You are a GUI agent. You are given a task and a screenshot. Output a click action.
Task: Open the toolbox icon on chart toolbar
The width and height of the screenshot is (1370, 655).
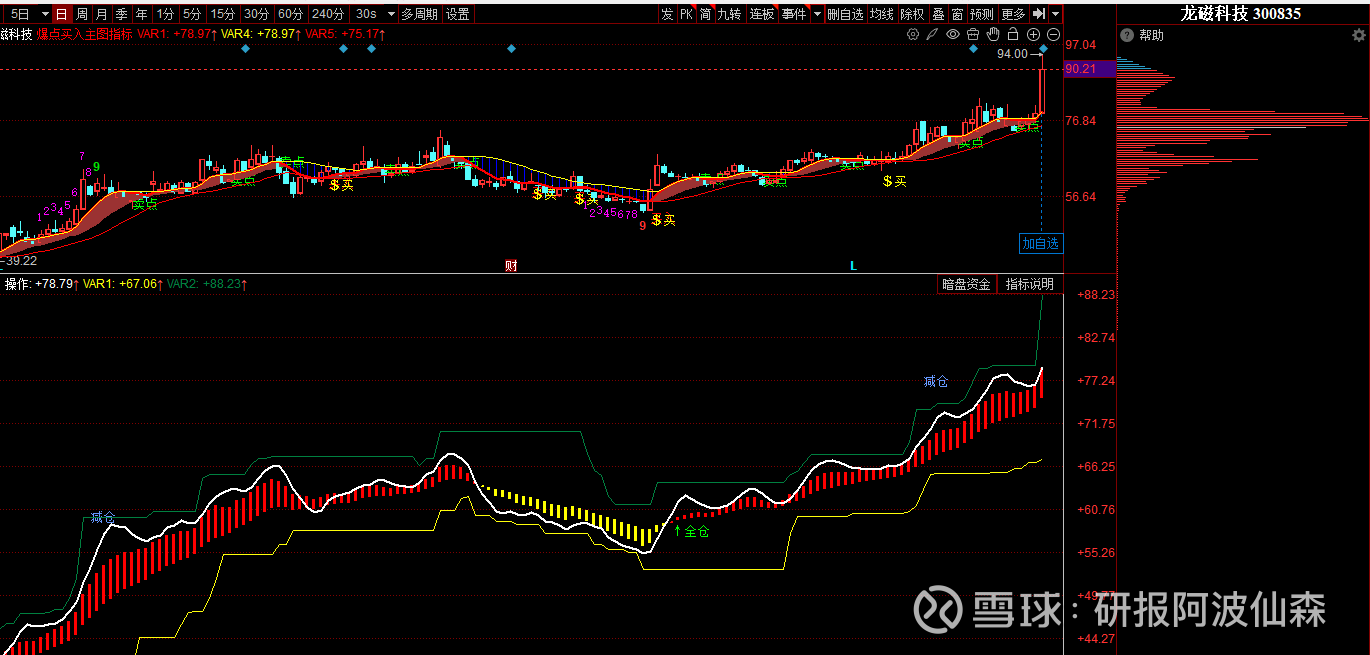coord(973,34)
